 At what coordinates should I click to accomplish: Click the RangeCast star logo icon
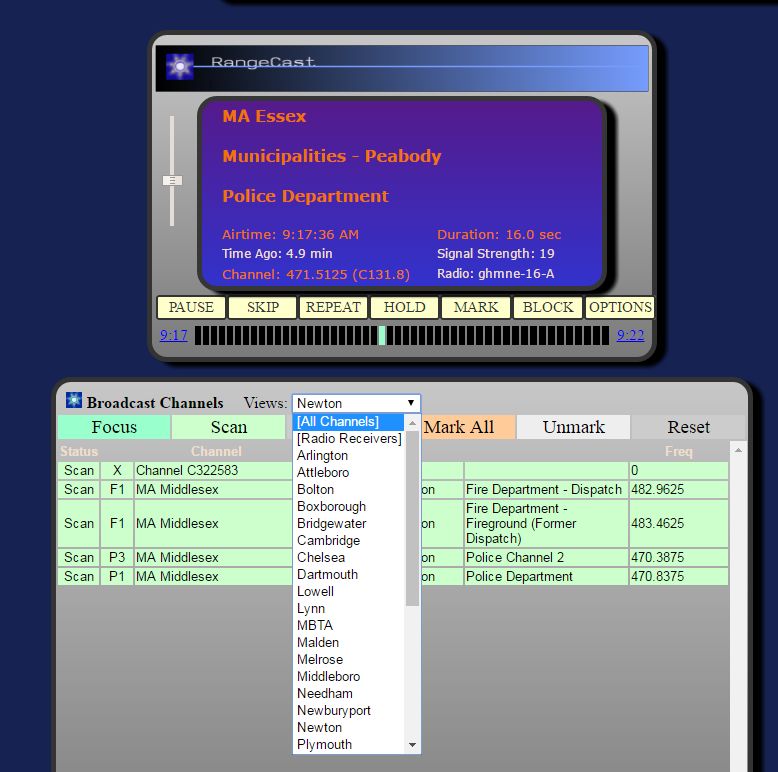(180, 67)
